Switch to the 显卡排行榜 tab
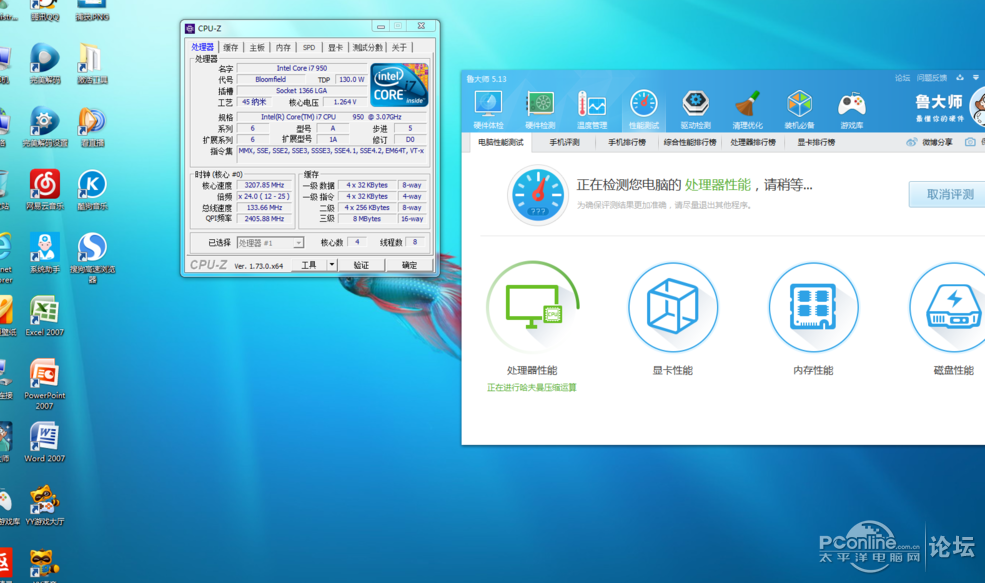Image resolution: width=985 pixels, height=583 pixels. (816, 143)
